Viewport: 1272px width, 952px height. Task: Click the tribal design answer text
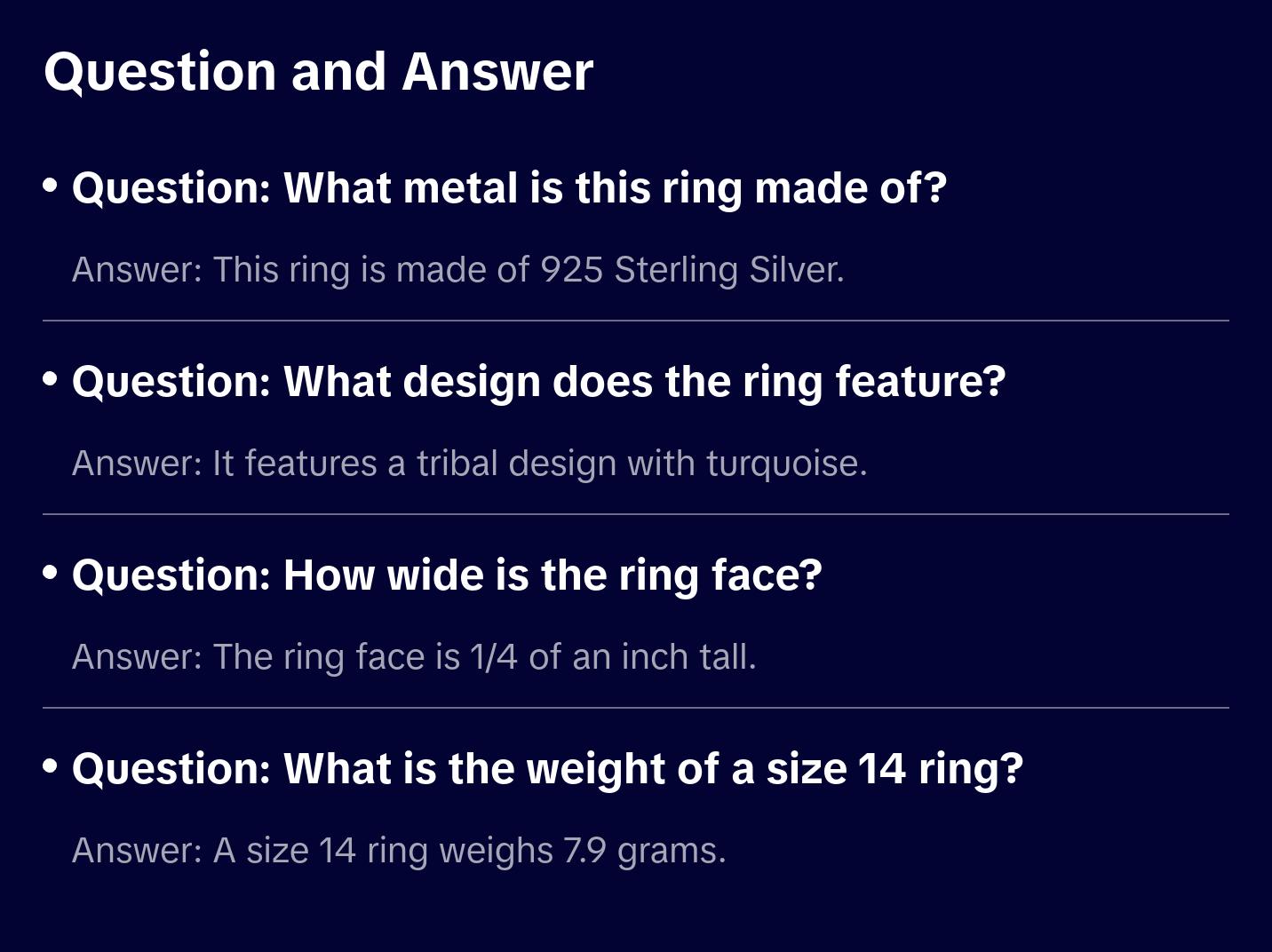tap(469, 464)
